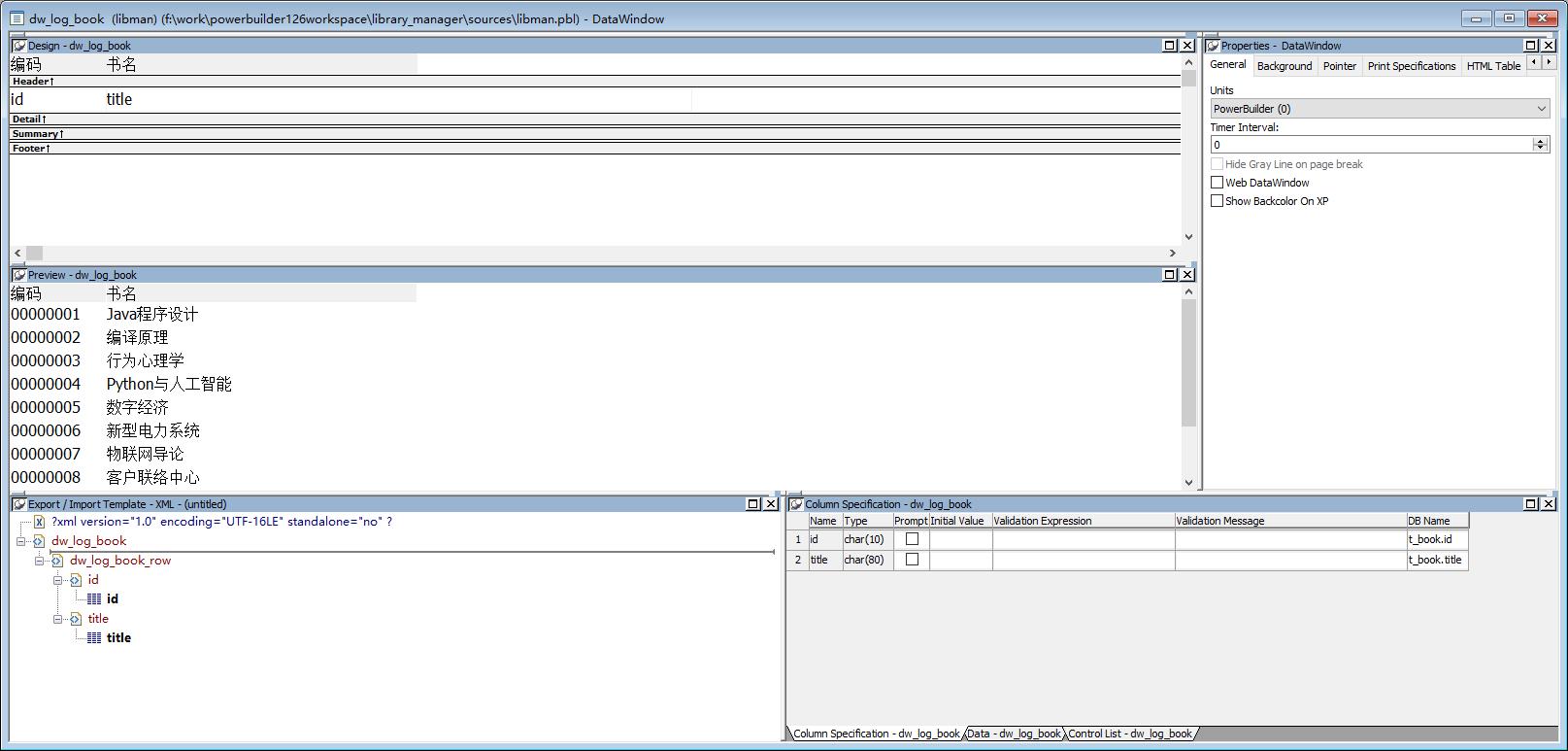Collapse the dw_log_book_row tree node
1568x751 pixels.
point(39,561)
